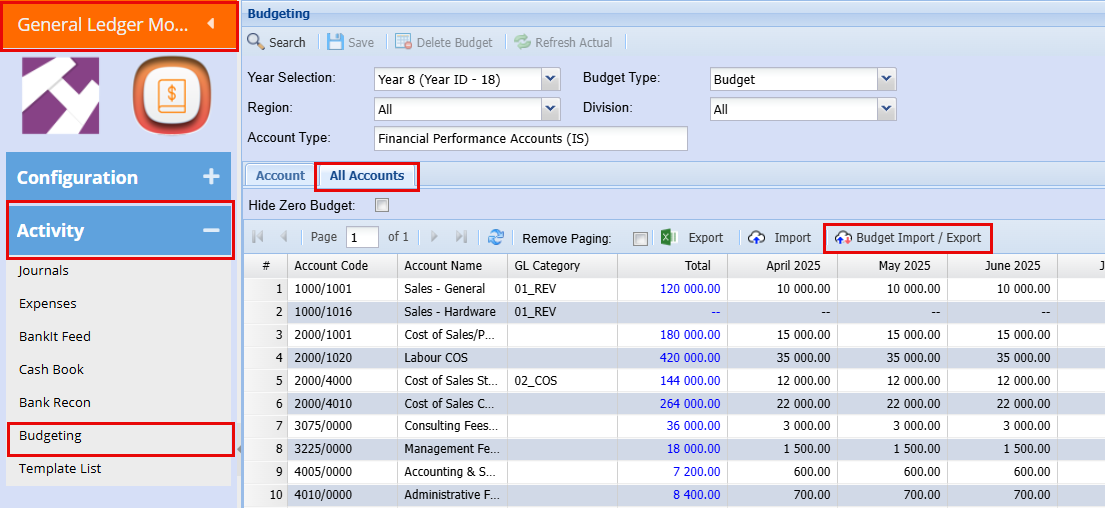Screen dimensions: 1105x508
Task: Click the Delete Budget toolbar icon
Action: (403, 42)
